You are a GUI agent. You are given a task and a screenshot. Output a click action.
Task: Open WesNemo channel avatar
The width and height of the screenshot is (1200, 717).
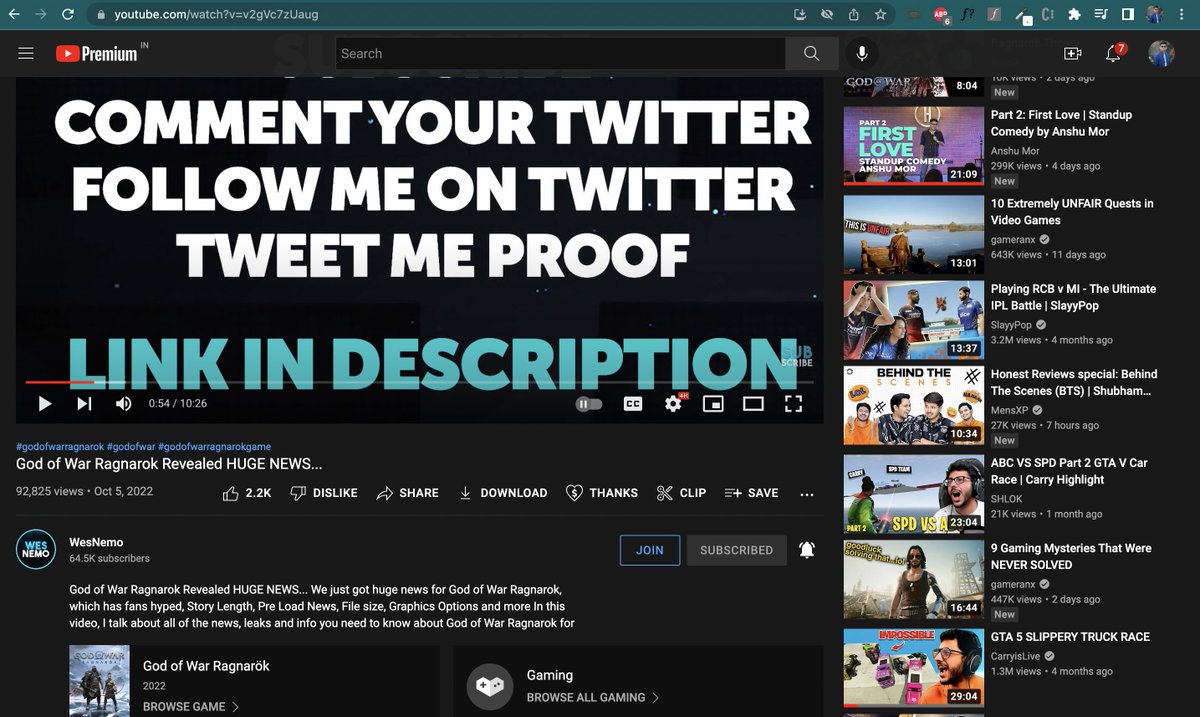(x=36, y=549)
